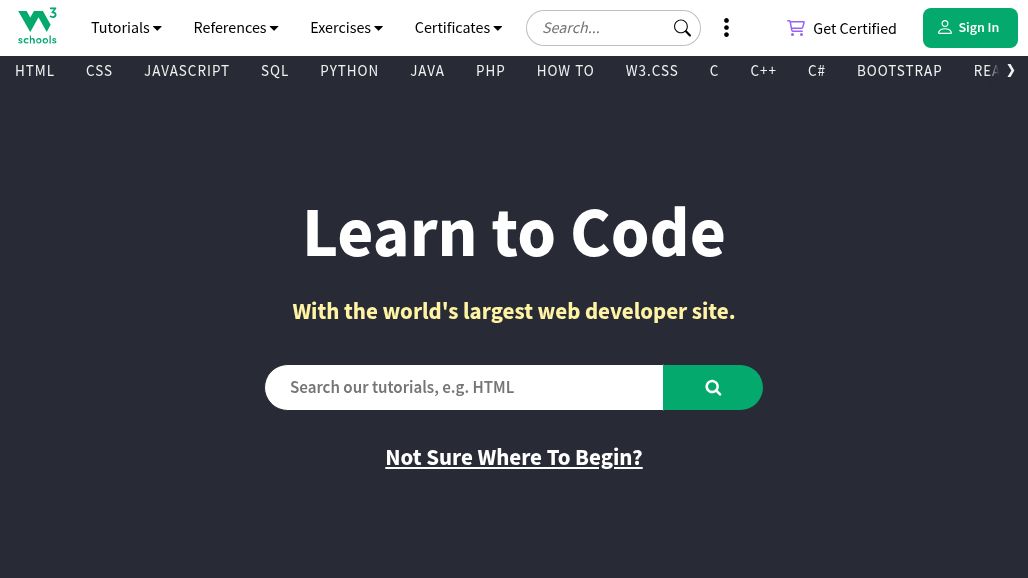This screenshot has width=1028, height=578.
Task: Expand the Exercises dropdown
Action: (x=346, y=28)
